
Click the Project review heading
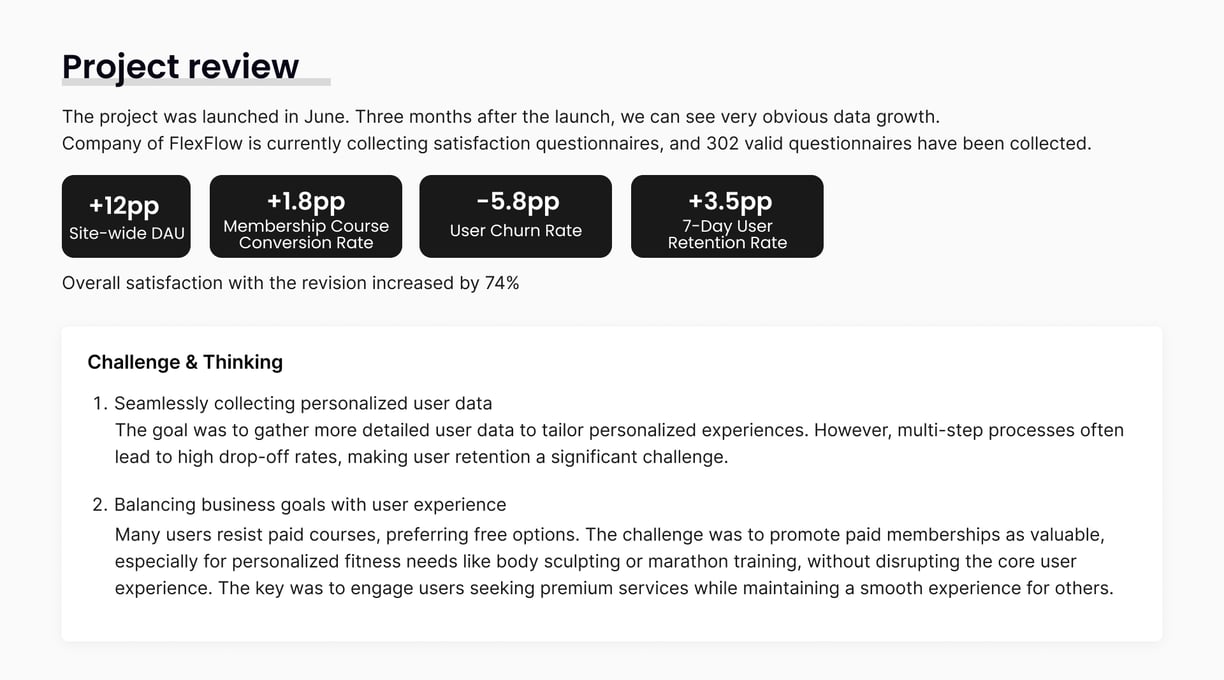click(x=180, y=66)
